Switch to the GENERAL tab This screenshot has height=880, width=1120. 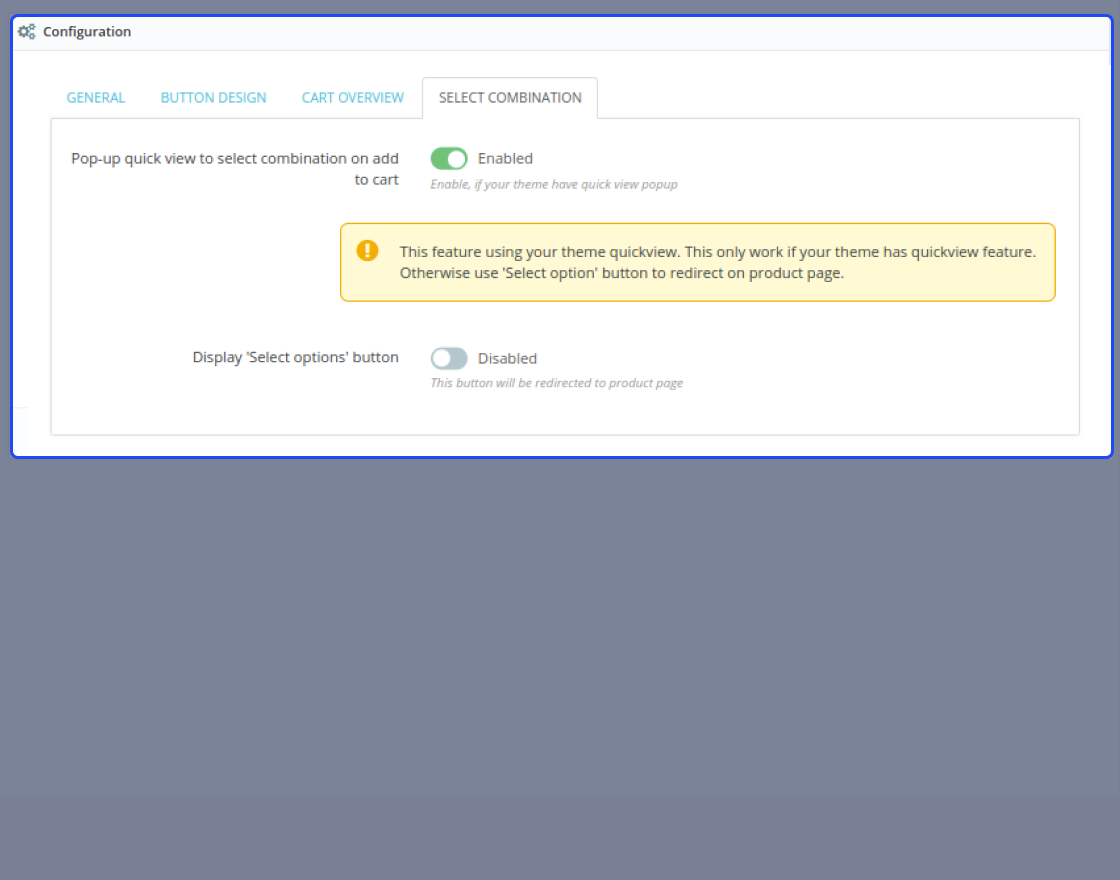click(96, 98)
